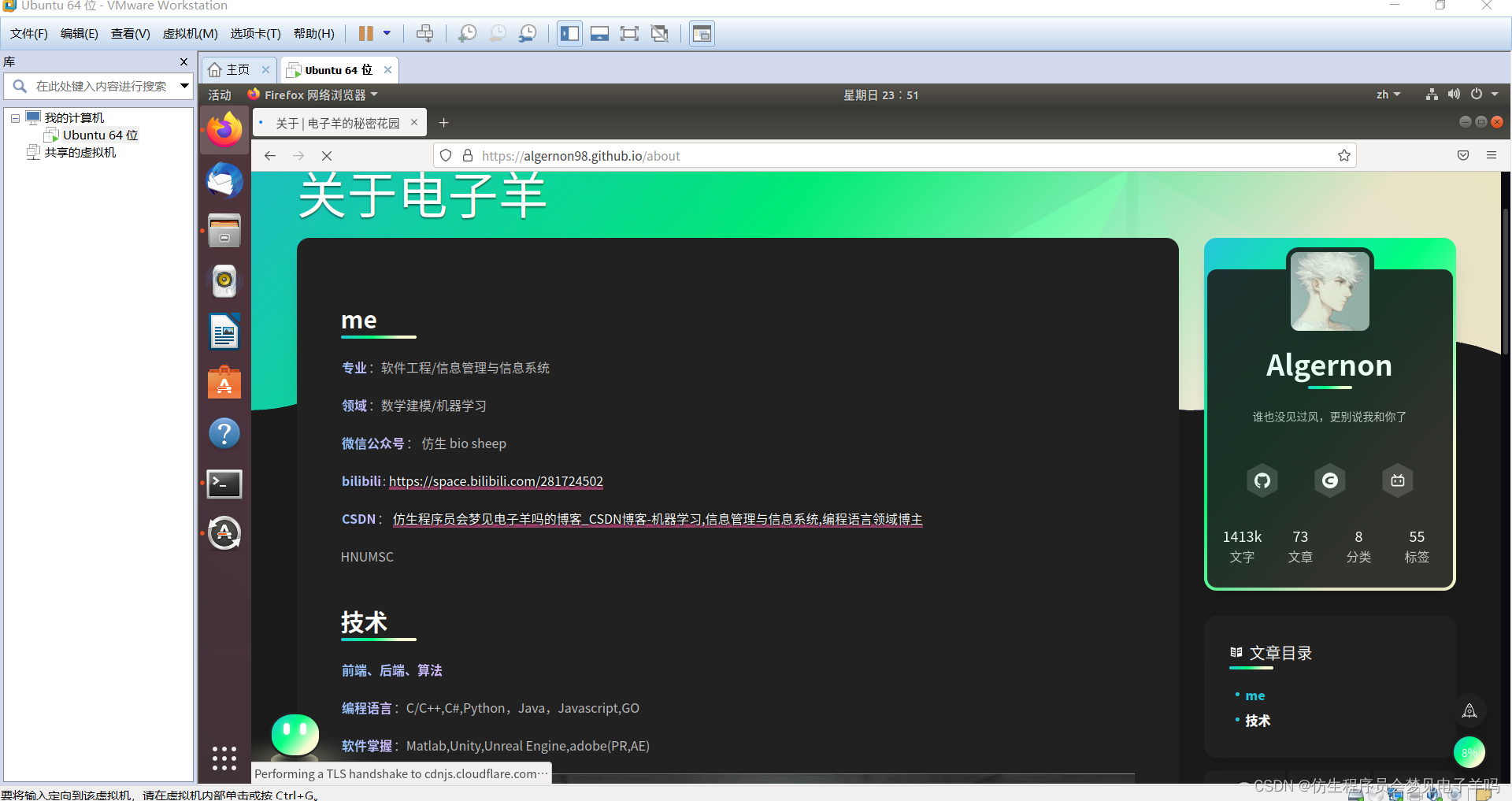Open LibreOffice Writer dock icon

[224, 332]
